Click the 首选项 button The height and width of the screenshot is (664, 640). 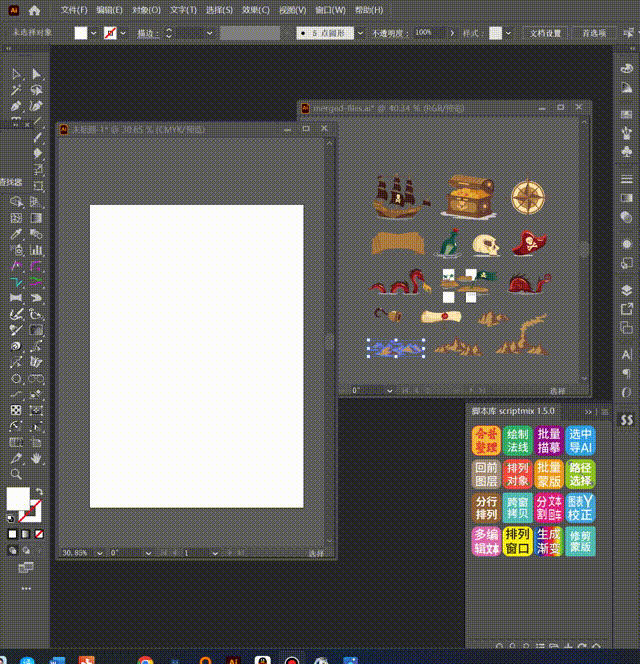point(594,33)
